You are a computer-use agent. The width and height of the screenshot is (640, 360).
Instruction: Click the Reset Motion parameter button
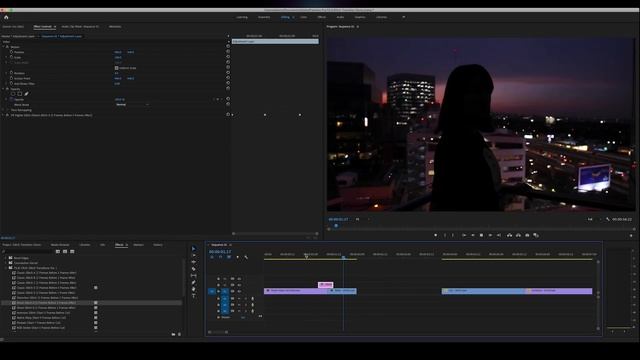[x=228, y=47]
